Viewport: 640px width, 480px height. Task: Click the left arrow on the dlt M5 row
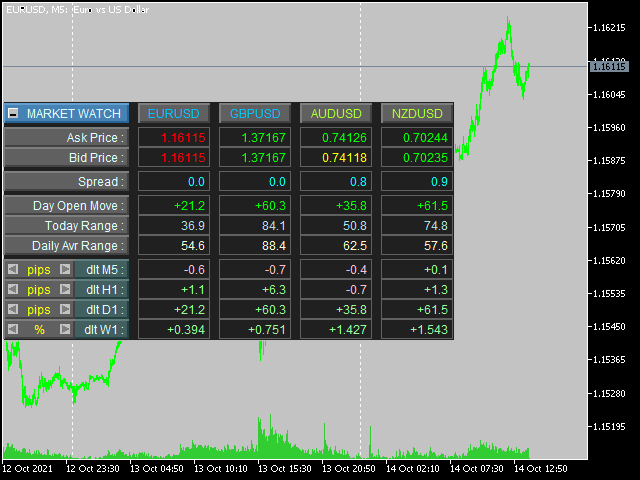(12, 269)
